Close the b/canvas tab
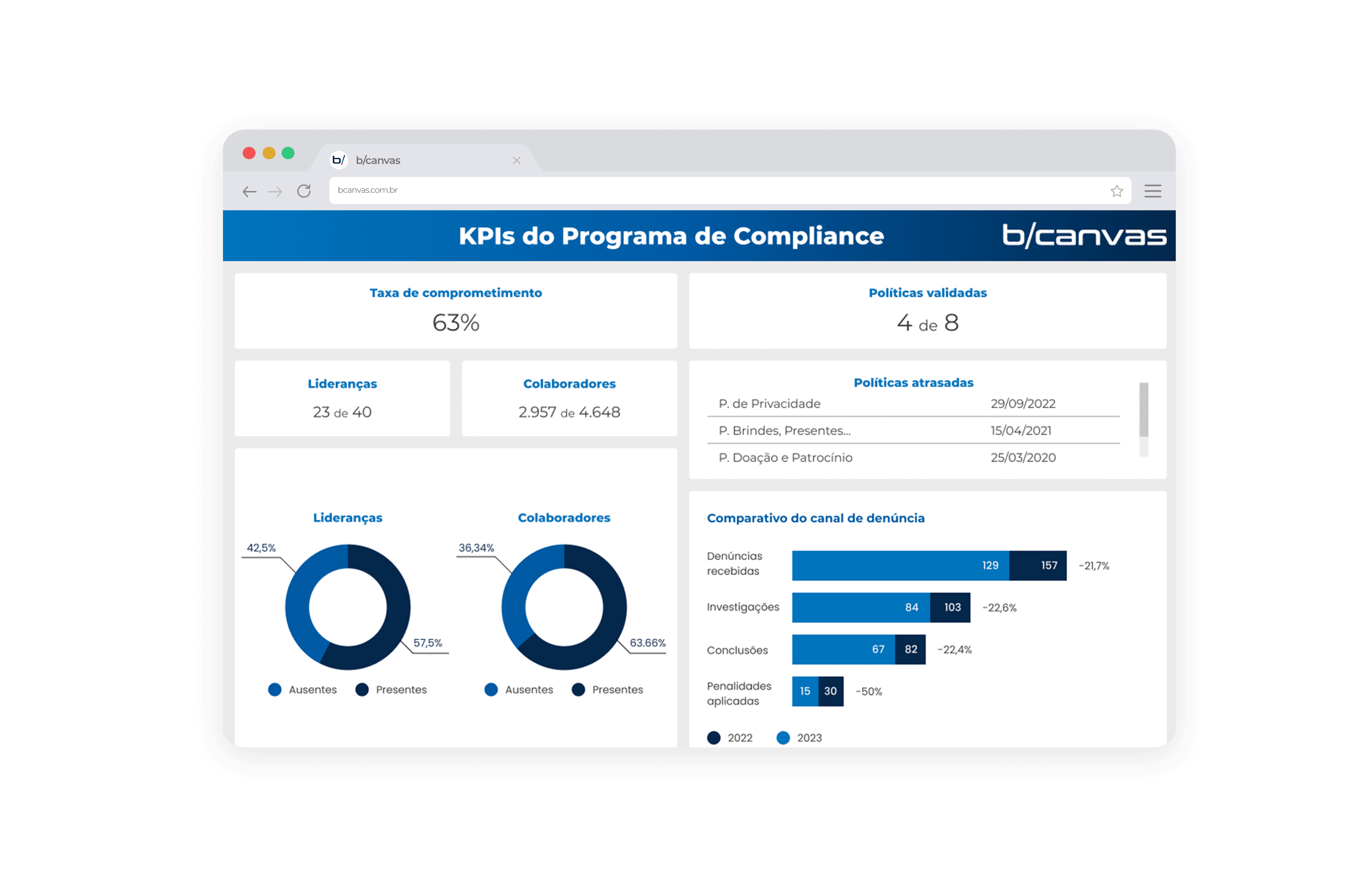The image size is (1372, 877). 516,160
